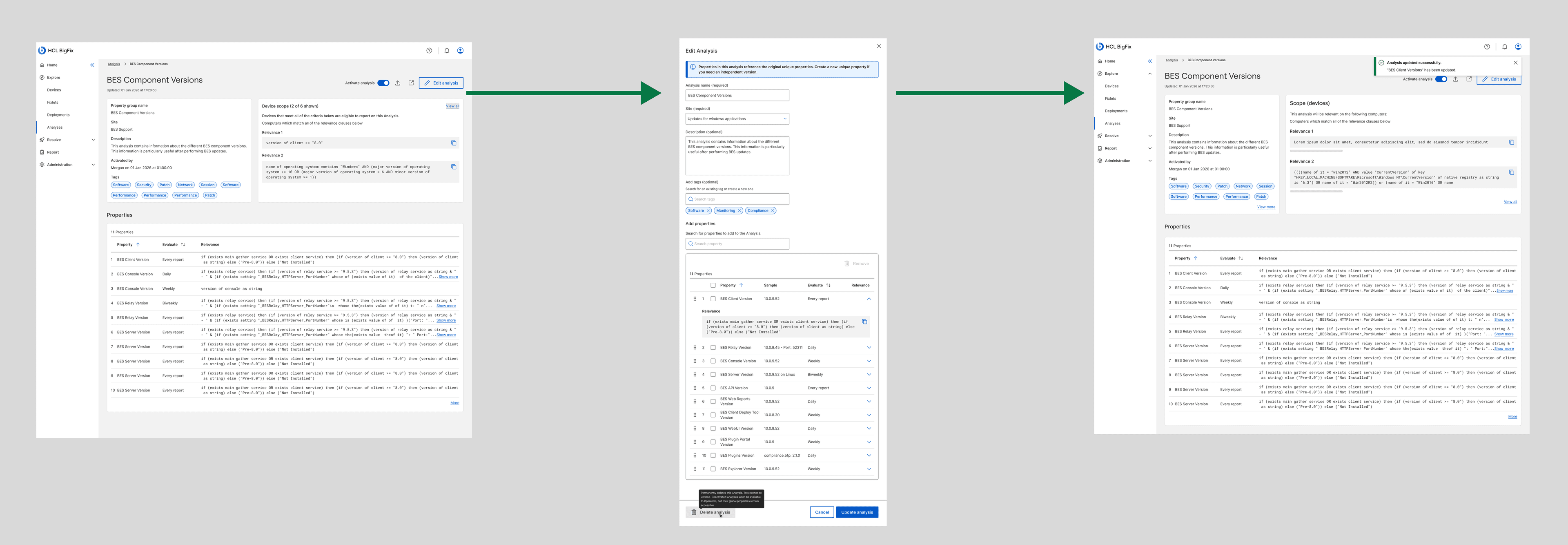Copy Relevance 2 clause in left screen
Viewport: 1568px width, 545px height.
pos(454,167)
